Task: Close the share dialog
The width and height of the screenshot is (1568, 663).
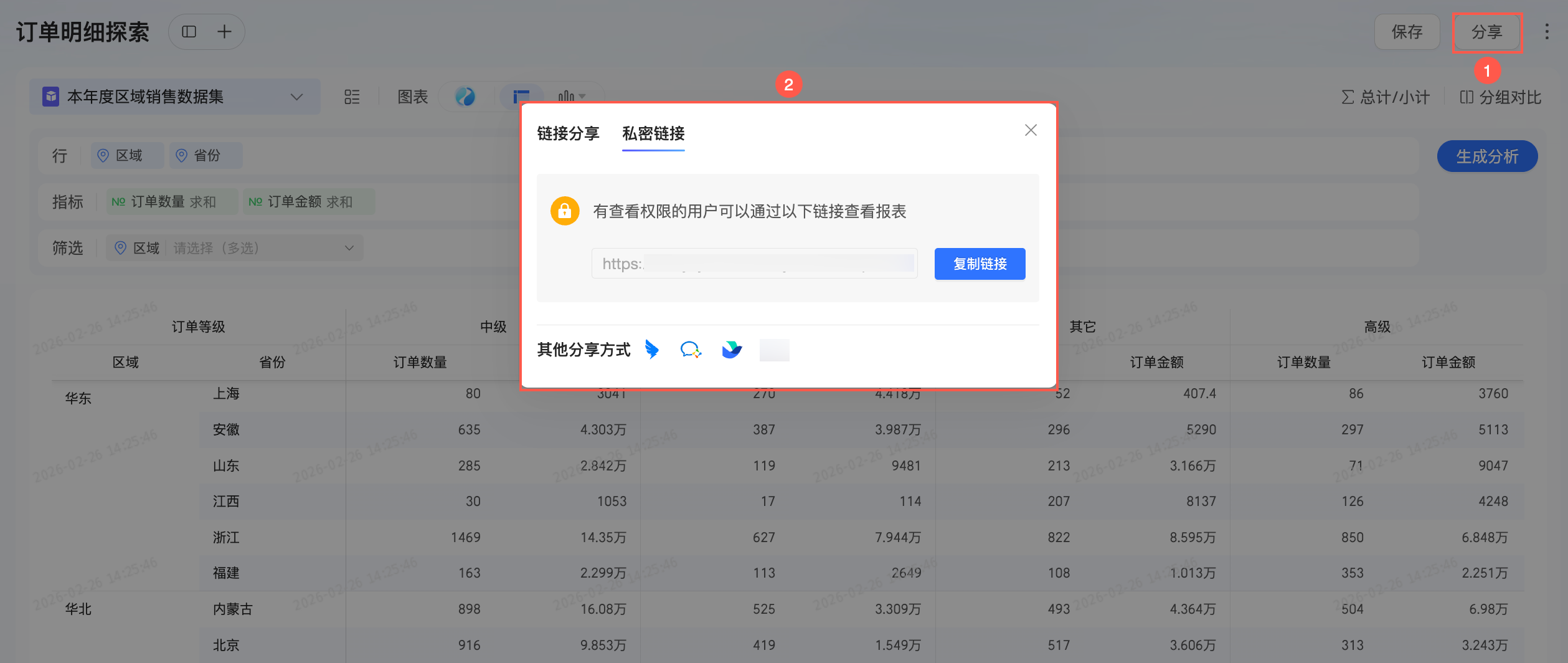Action: pyautogui.click(x=1031, y=130)
